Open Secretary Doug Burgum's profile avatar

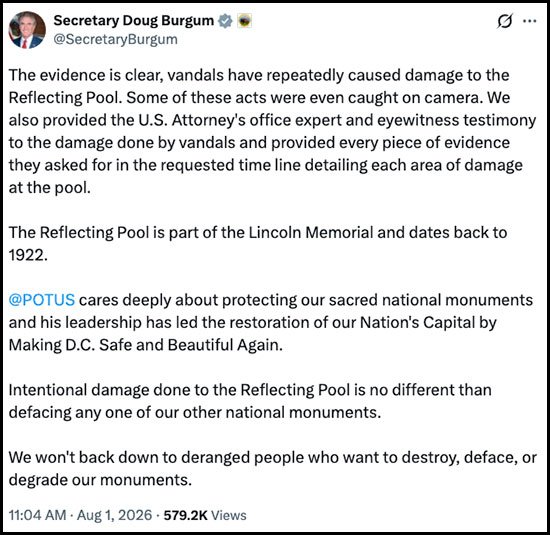pyautogui.click(x=27, y=30)
